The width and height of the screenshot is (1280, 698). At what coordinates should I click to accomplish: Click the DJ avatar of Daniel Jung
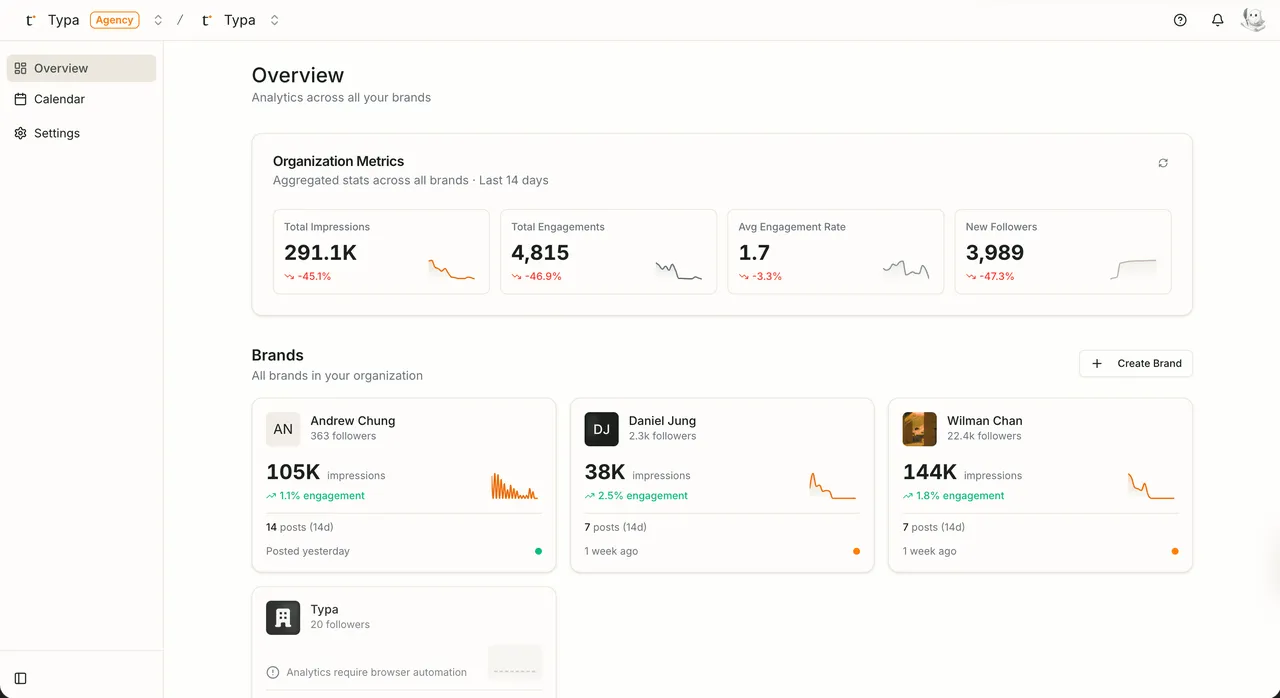[x=601, y=429]
